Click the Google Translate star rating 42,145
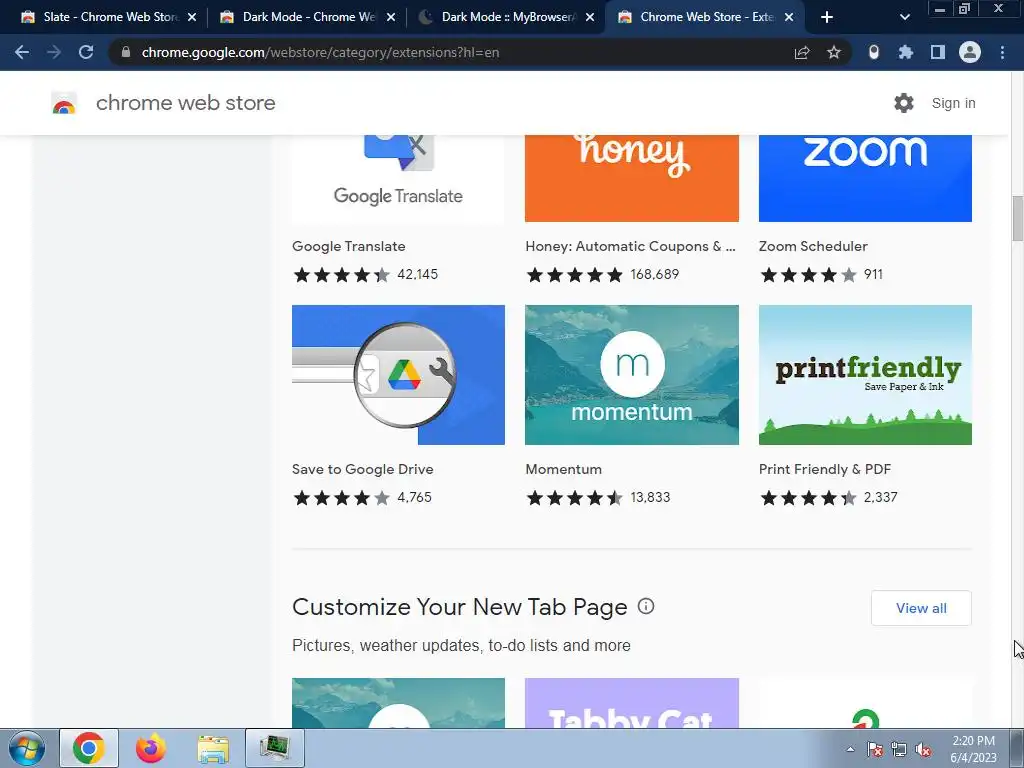 (x=365, y=274)
